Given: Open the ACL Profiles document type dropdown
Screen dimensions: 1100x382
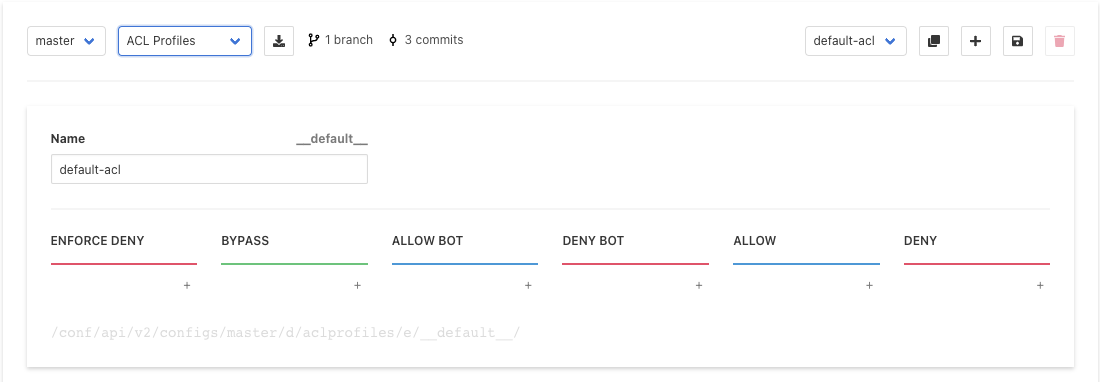Looking at the screenshot, I should (x=185, y=41).
